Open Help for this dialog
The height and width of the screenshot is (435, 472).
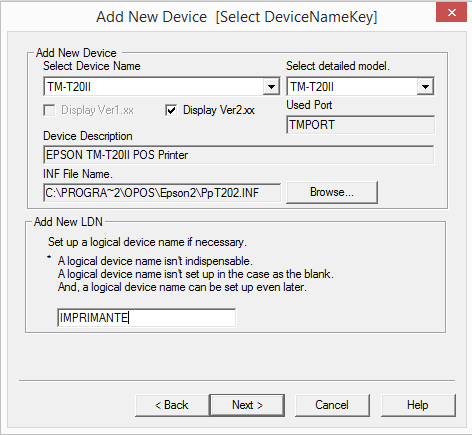[418, 405]
